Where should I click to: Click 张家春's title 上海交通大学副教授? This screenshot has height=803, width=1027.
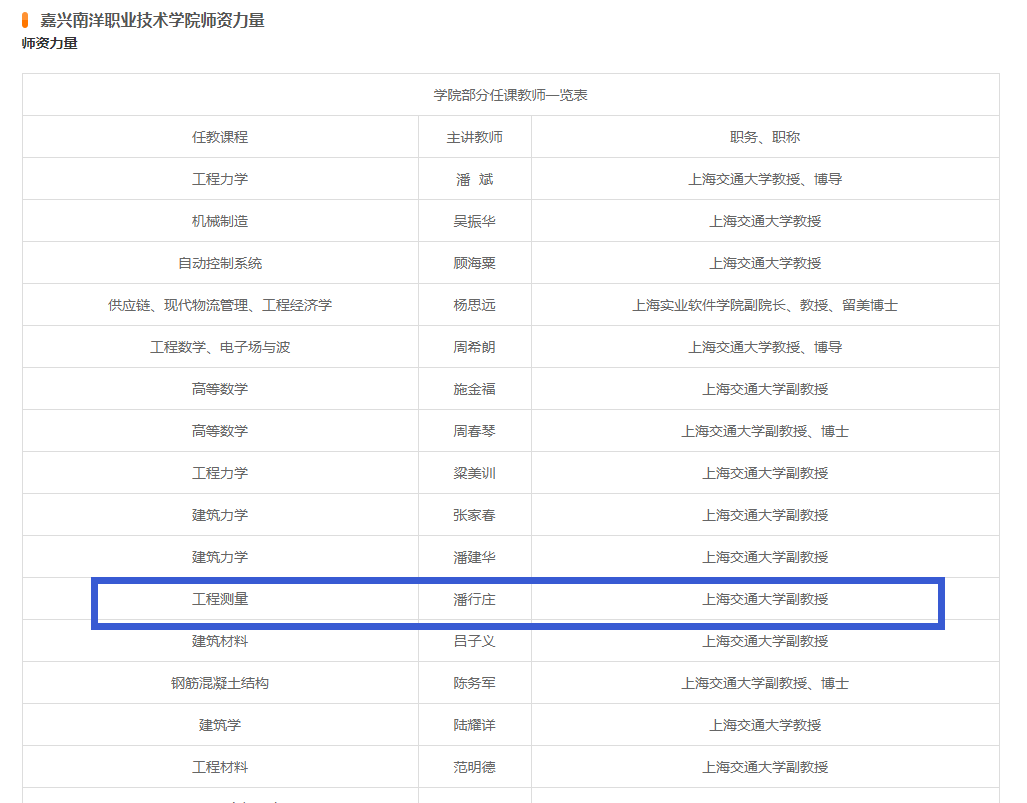click(x=765, y=515)
